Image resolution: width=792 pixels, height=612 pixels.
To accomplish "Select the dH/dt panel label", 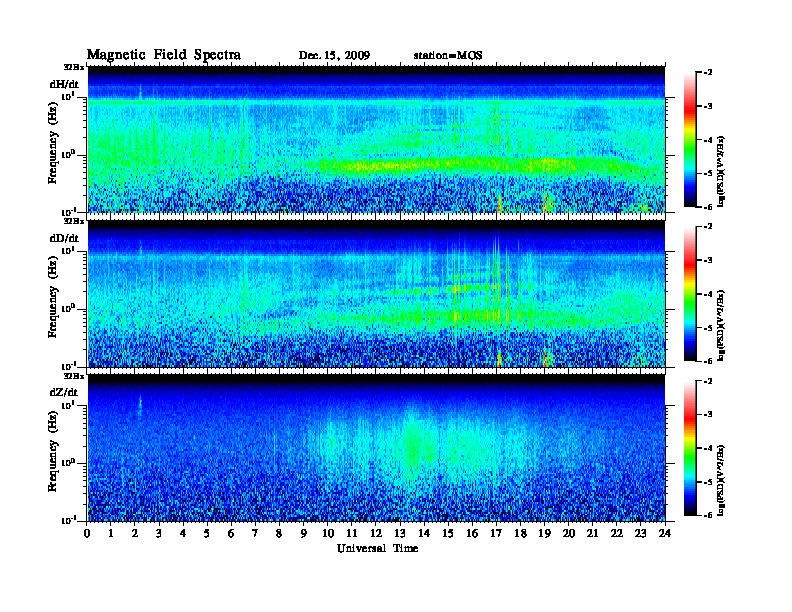I will 64,84.
